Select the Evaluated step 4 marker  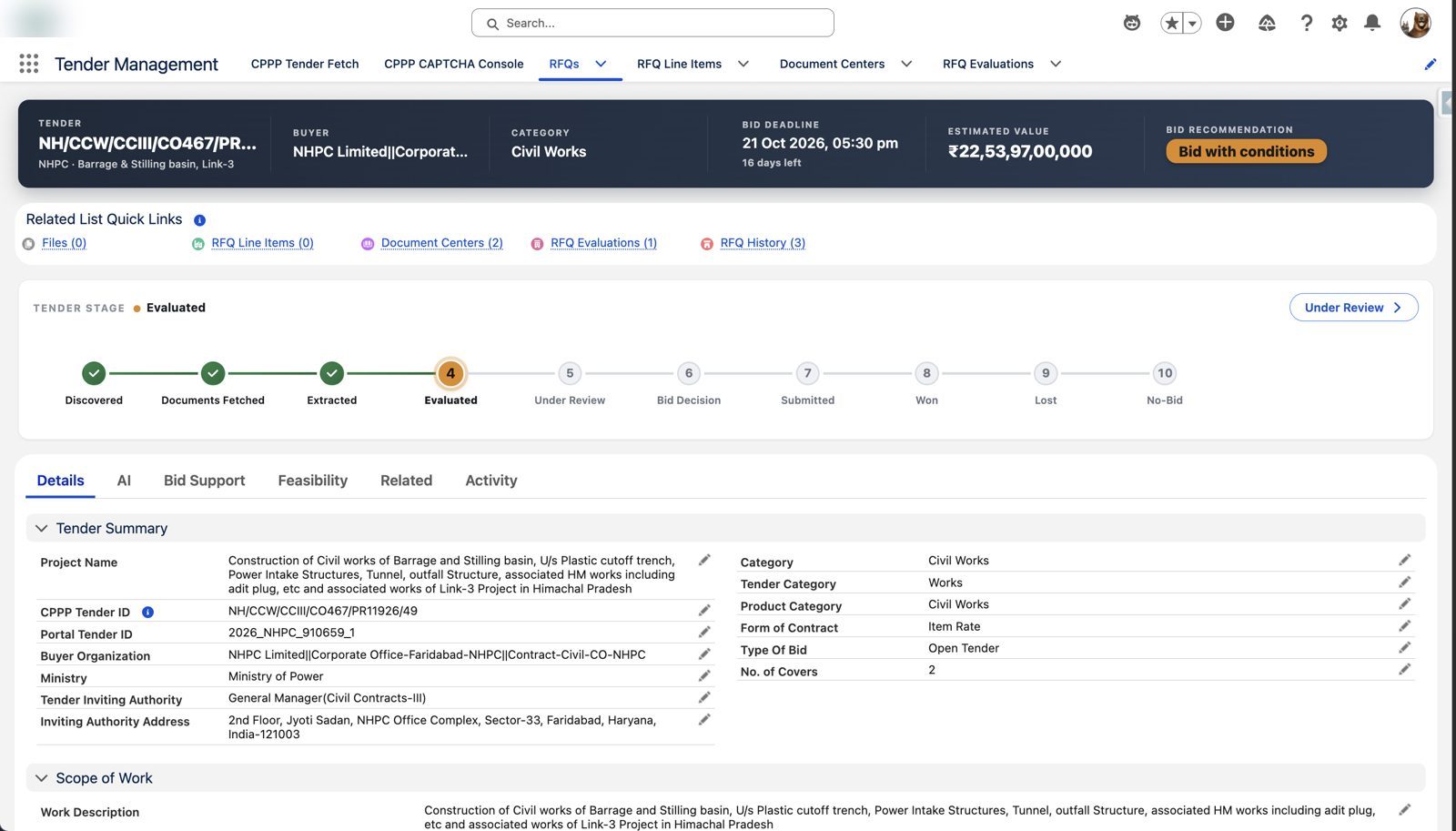click(450, 373)
